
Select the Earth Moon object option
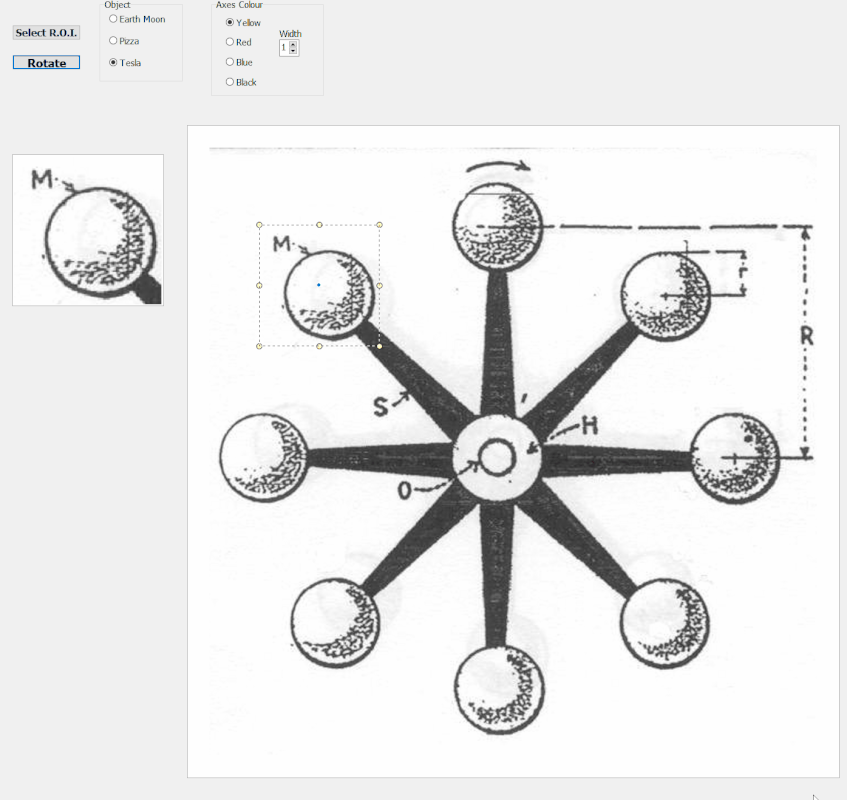pyautogui.click(x=113, y=19)
